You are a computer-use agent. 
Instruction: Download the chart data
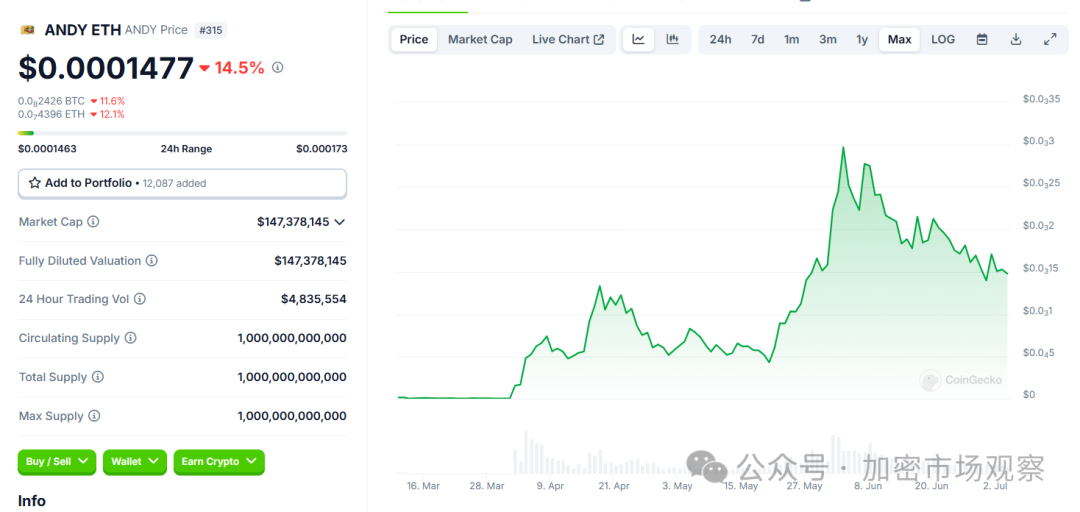coord(1016,39)
